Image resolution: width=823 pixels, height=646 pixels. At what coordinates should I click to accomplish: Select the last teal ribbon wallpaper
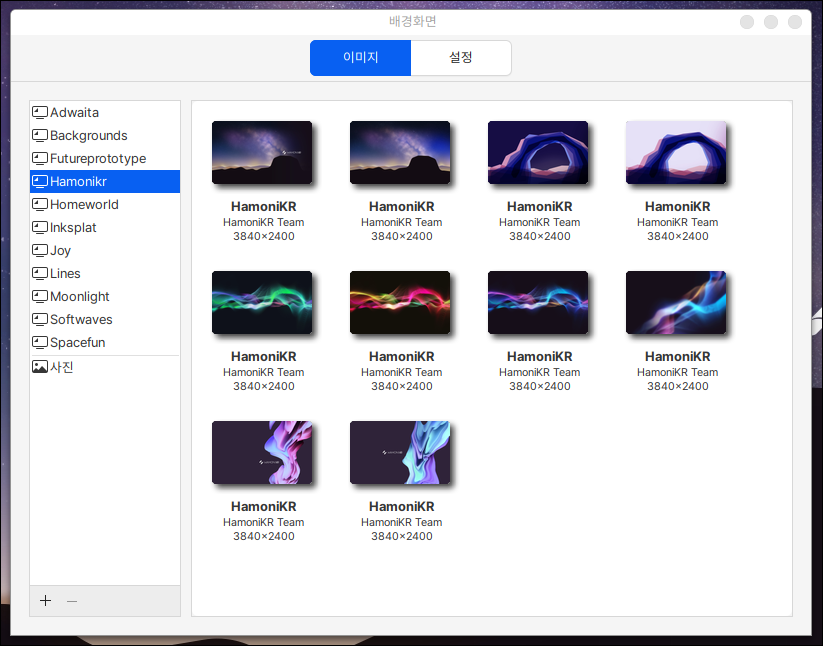[400, 453]
